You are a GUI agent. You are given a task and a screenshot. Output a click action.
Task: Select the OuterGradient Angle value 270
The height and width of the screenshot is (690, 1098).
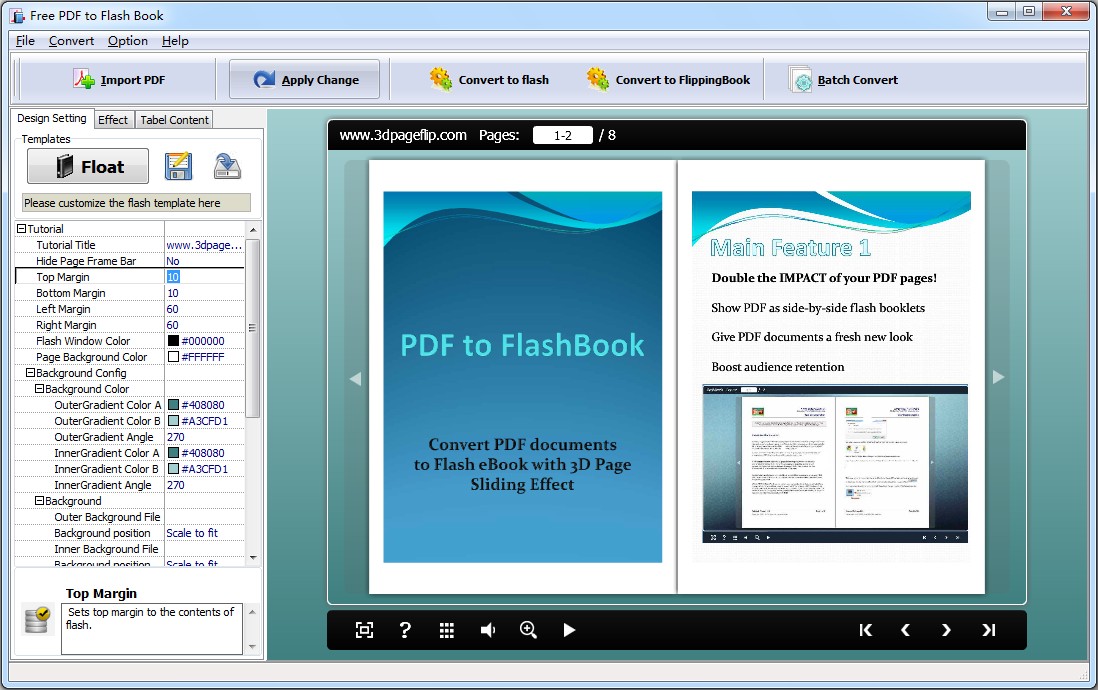[204, 437]
